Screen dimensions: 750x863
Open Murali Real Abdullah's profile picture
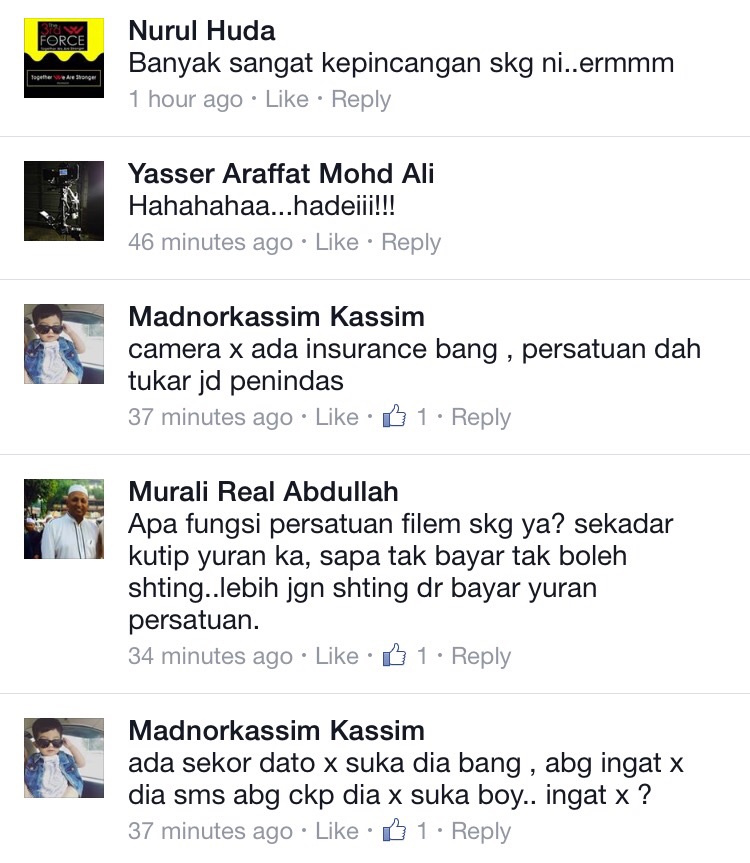[x=64, y=519]
